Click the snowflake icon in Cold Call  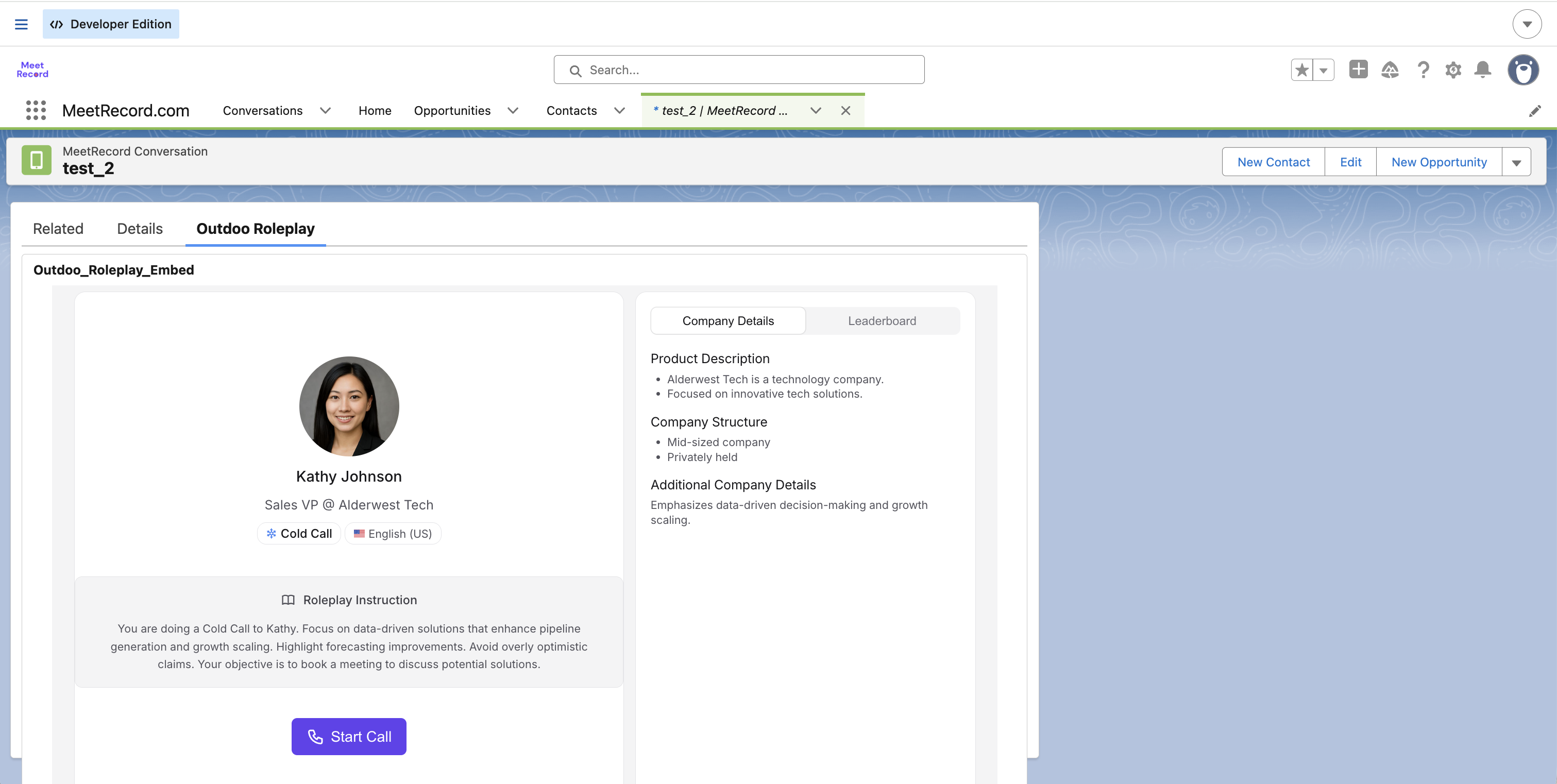272,534
